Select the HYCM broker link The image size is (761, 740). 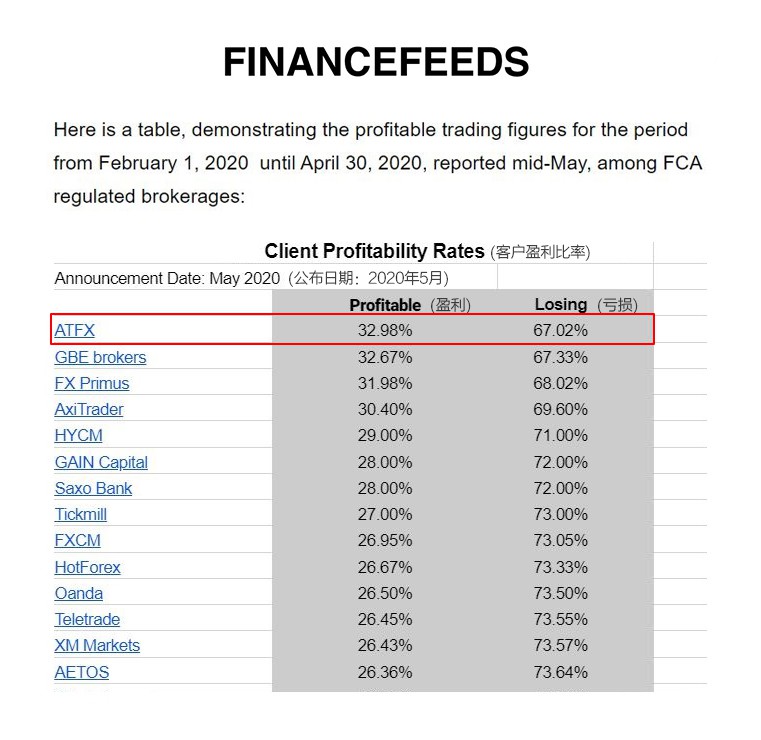(x=78, y=435)
